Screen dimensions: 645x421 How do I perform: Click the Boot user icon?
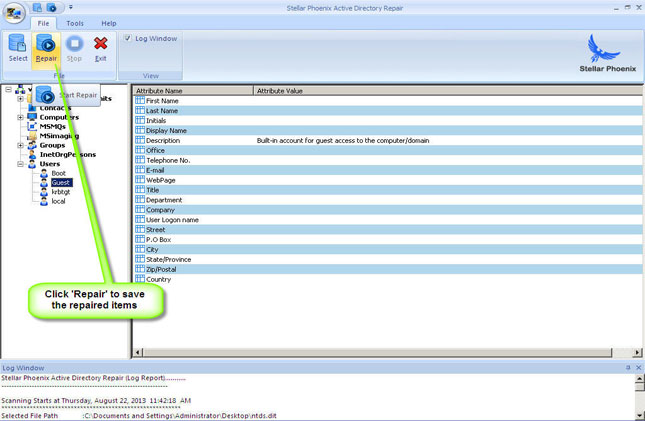pos(44,173)
